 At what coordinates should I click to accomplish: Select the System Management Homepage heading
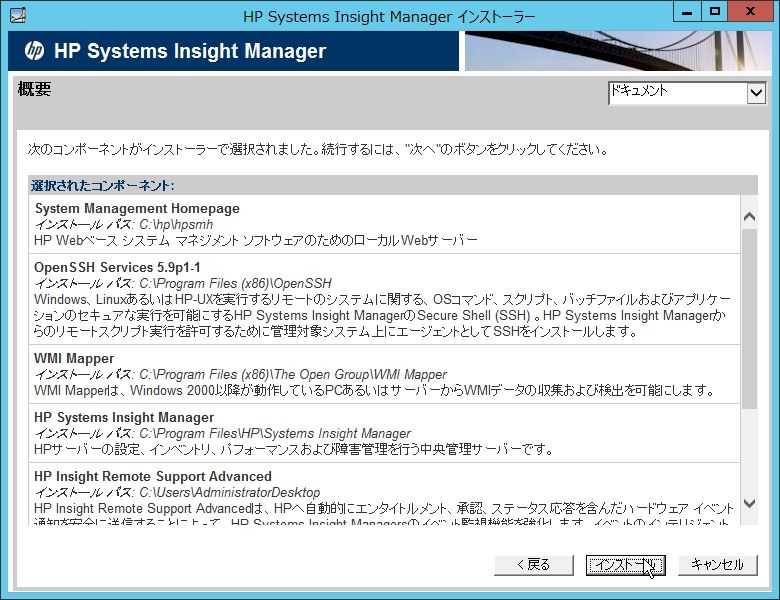point(137,208)
